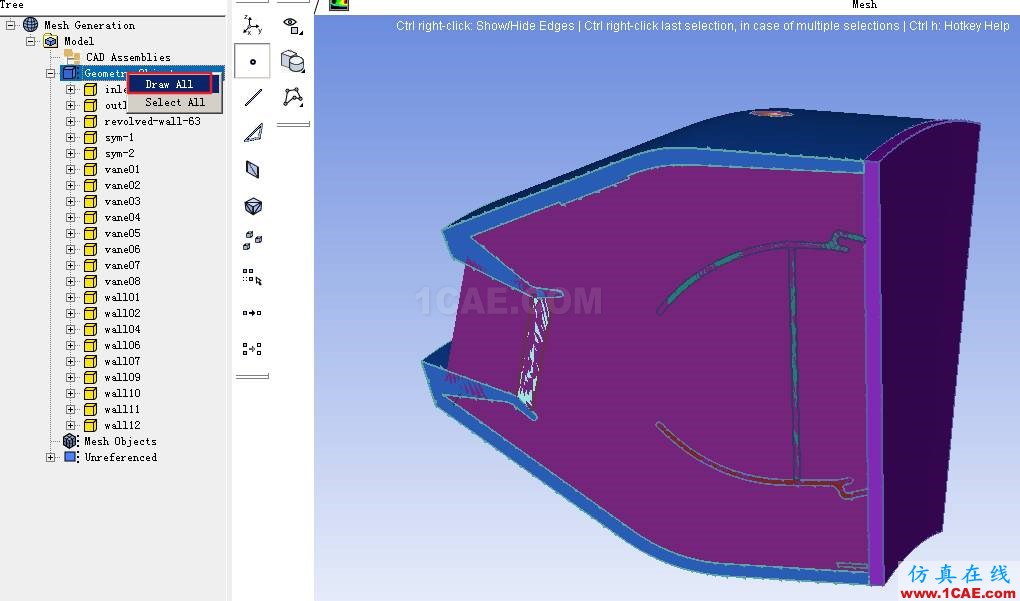
Task: Click the yellow box icon beside sym-1
Action: click(90, 138)
